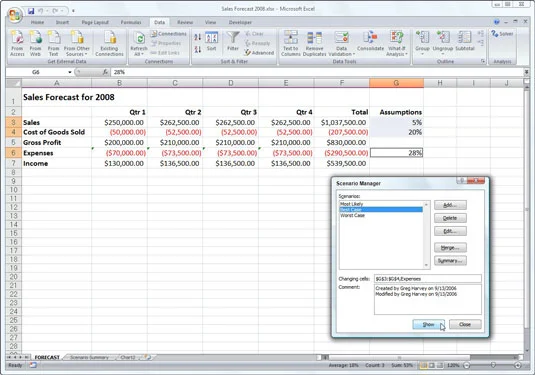Viewport: 535px width, 375px height.
Task: Open the Name Box dropdown arrow
Action: (x=70, y=72)
